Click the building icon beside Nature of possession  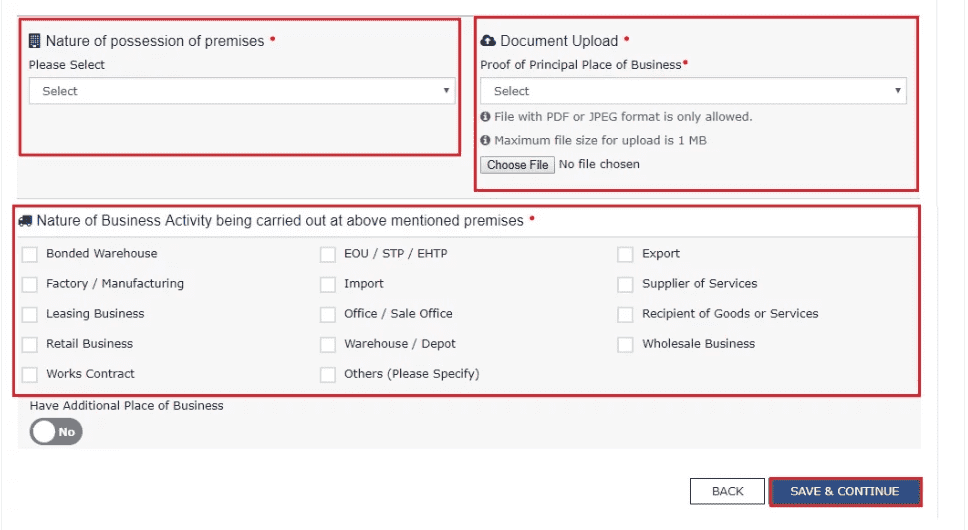click(x=35, y=41)
